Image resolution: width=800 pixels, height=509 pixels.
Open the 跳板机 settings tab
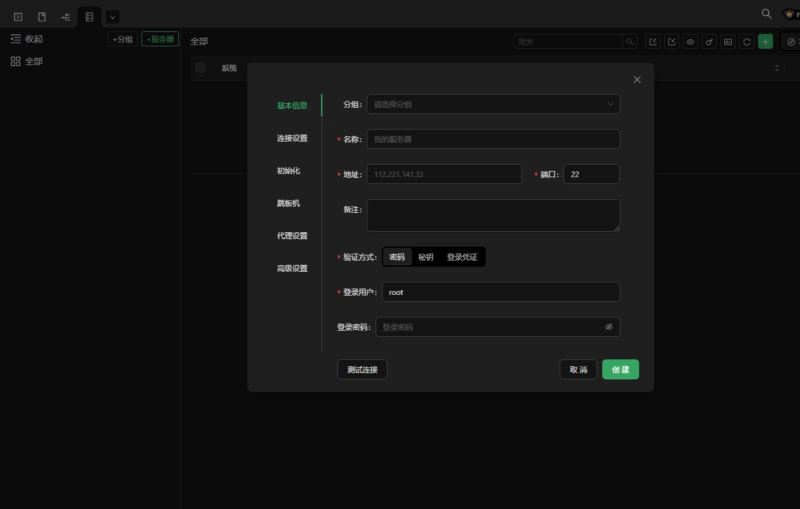coord(288,203)
